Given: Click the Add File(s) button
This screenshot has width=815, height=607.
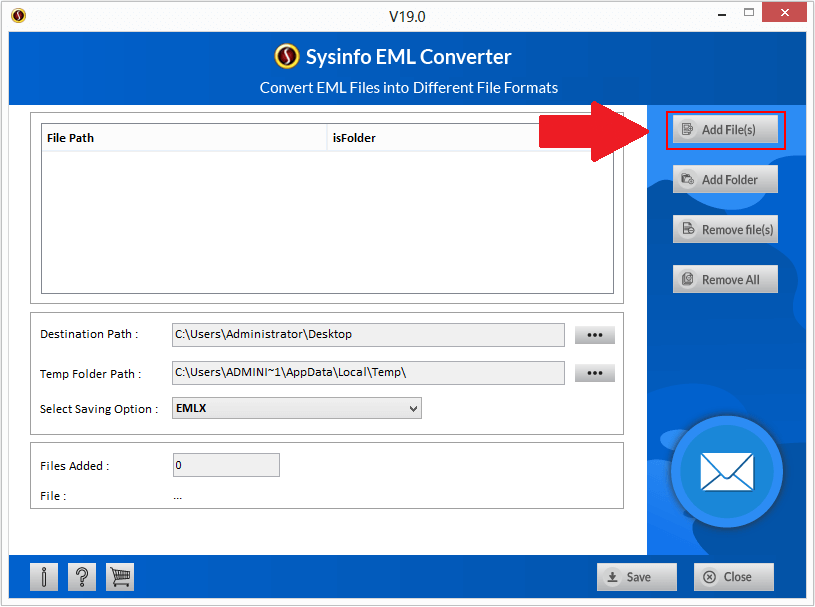Looking at the screenshot, I should tap(725, 129).
